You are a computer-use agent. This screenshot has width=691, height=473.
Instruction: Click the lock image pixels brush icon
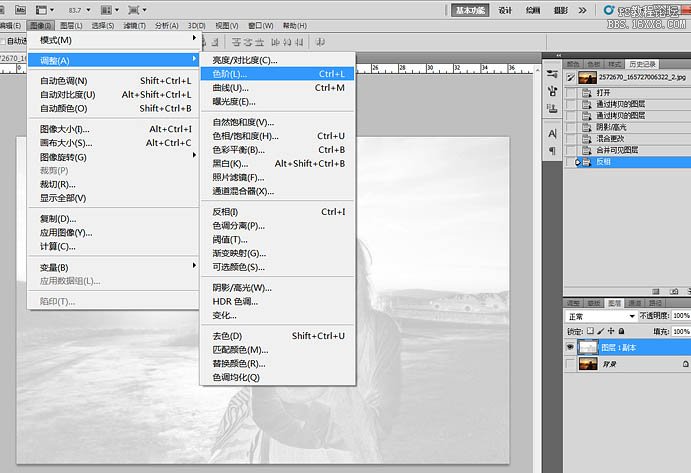coord(601,331)
